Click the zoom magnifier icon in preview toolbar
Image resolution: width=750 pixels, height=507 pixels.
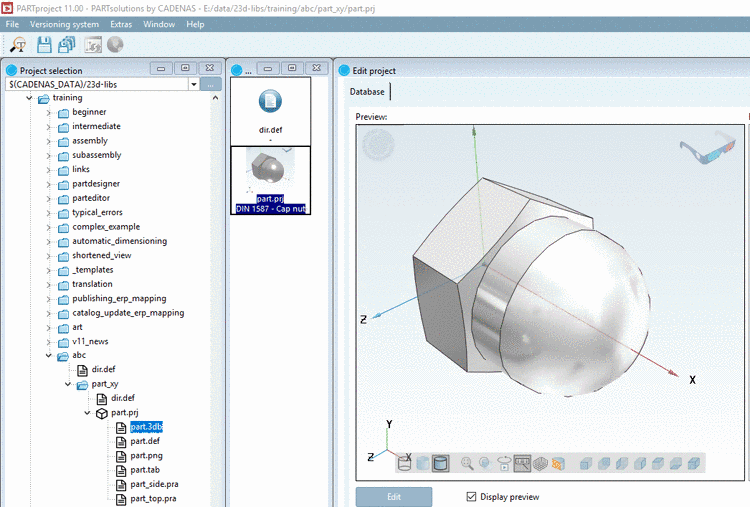pyautogui.click(x=467, y=463)
